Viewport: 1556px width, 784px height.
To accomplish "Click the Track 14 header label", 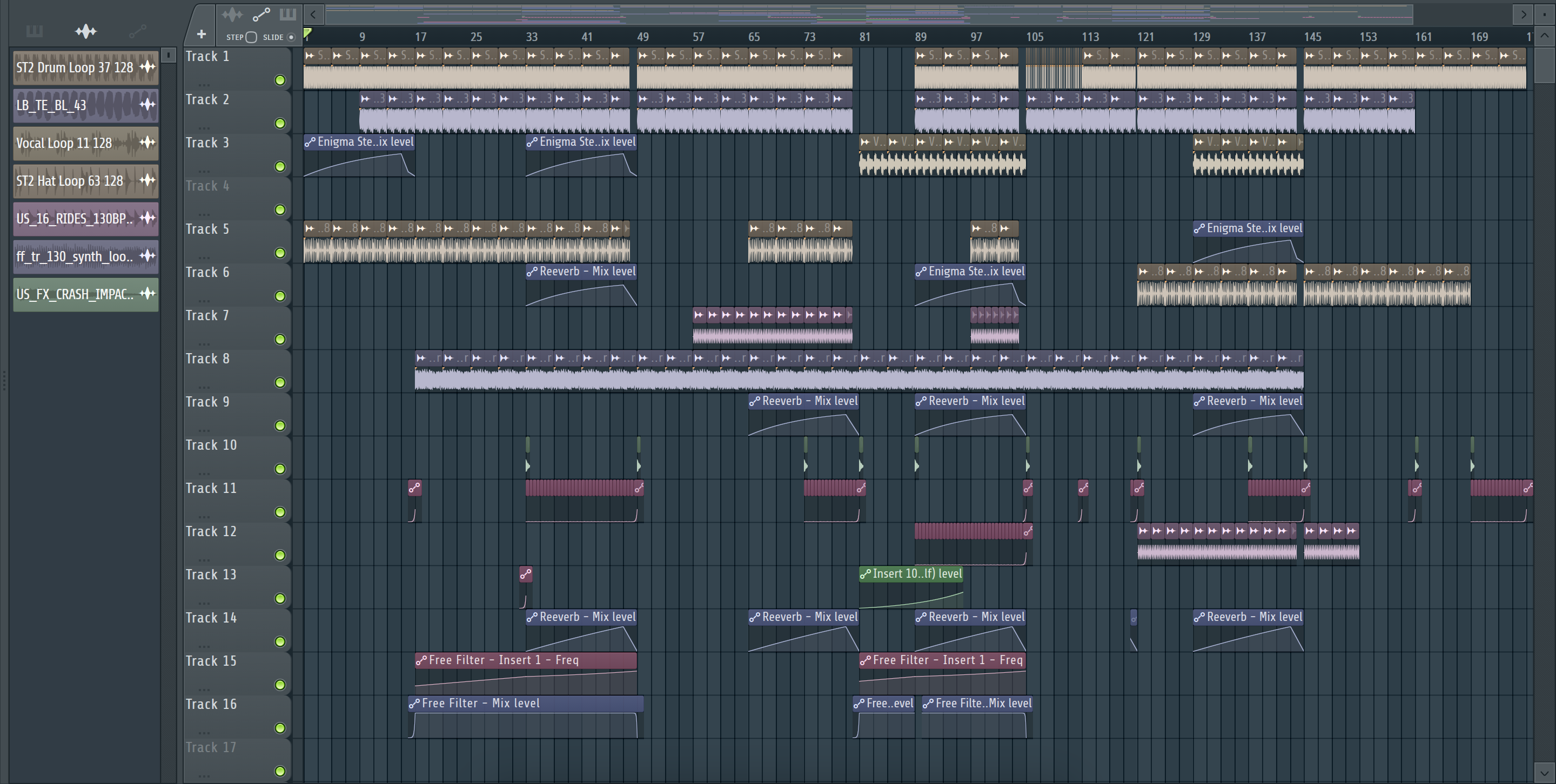I will [211, 618].
